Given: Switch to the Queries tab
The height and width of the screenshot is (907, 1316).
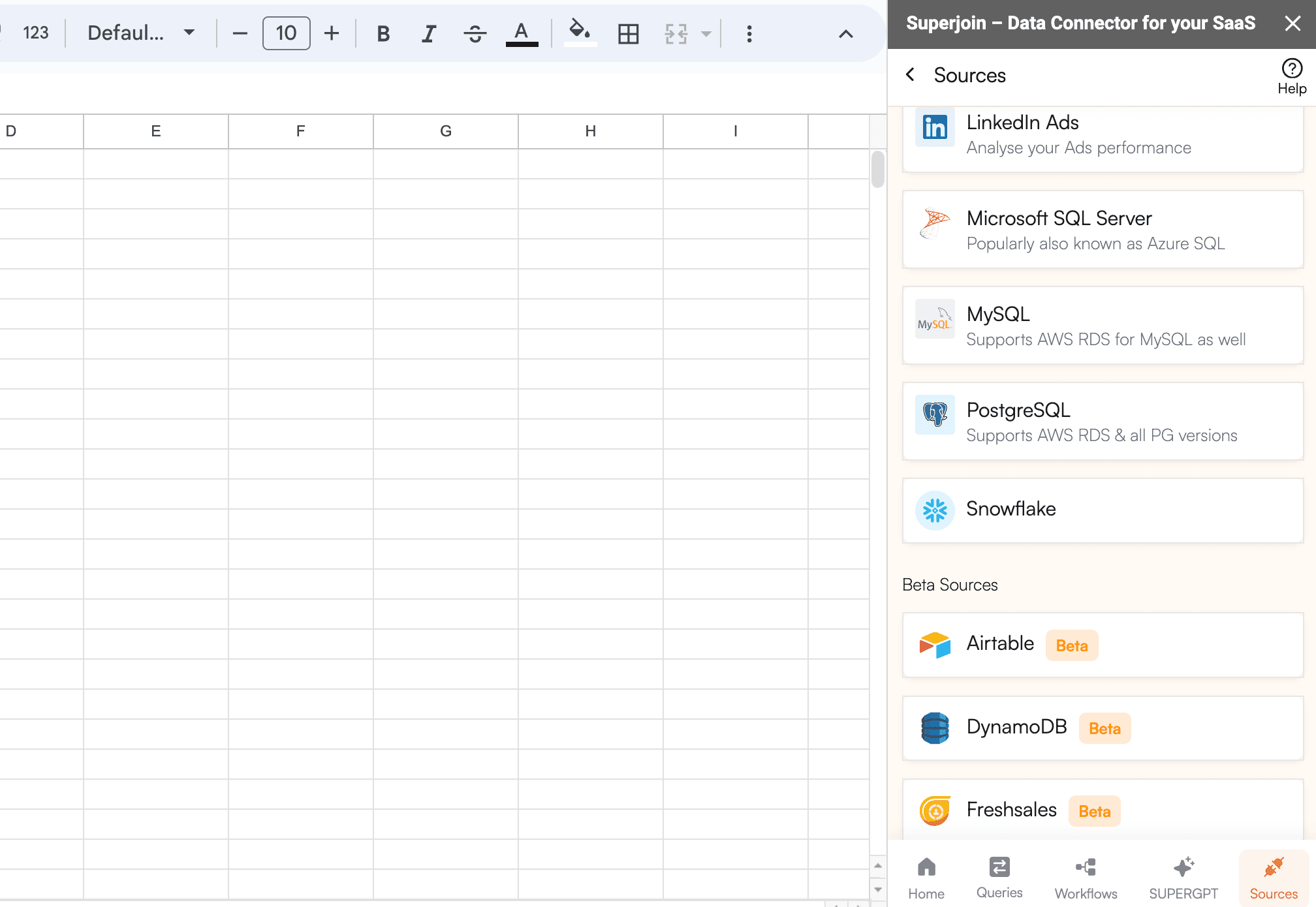Looking at the screenshot, I should [999, 878].
